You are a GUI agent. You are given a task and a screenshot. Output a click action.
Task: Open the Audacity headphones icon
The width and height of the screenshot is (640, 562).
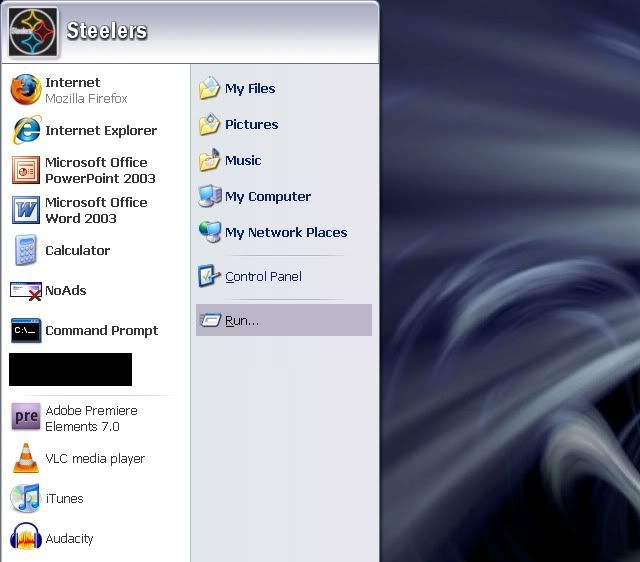26,536
